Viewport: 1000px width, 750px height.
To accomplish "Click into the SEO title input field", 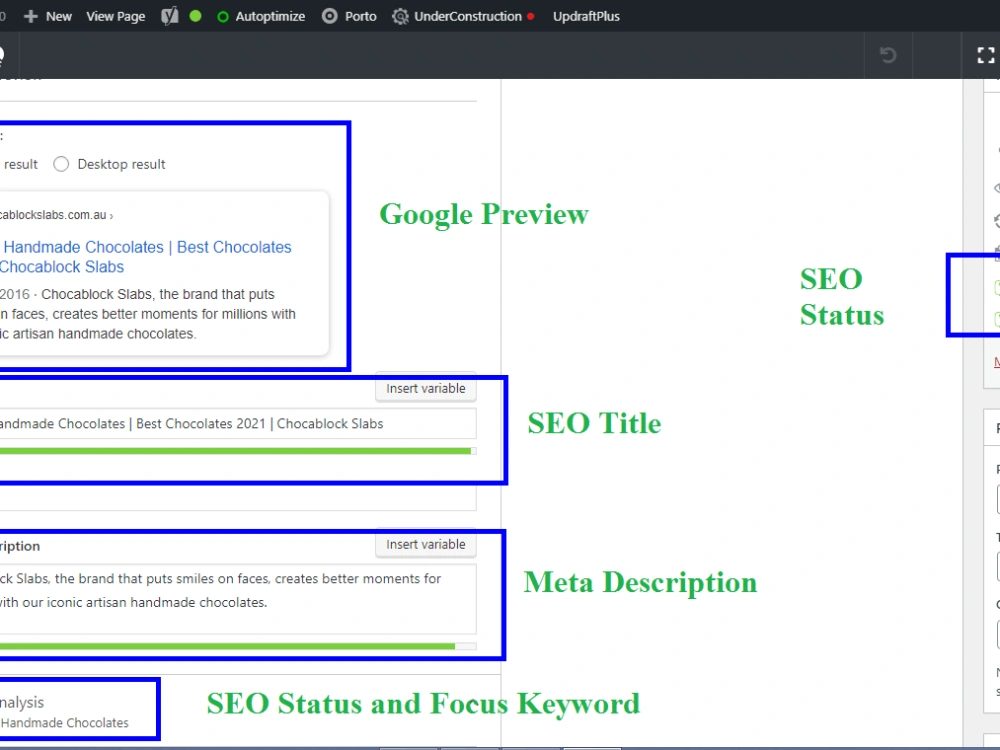I will 238,423.
